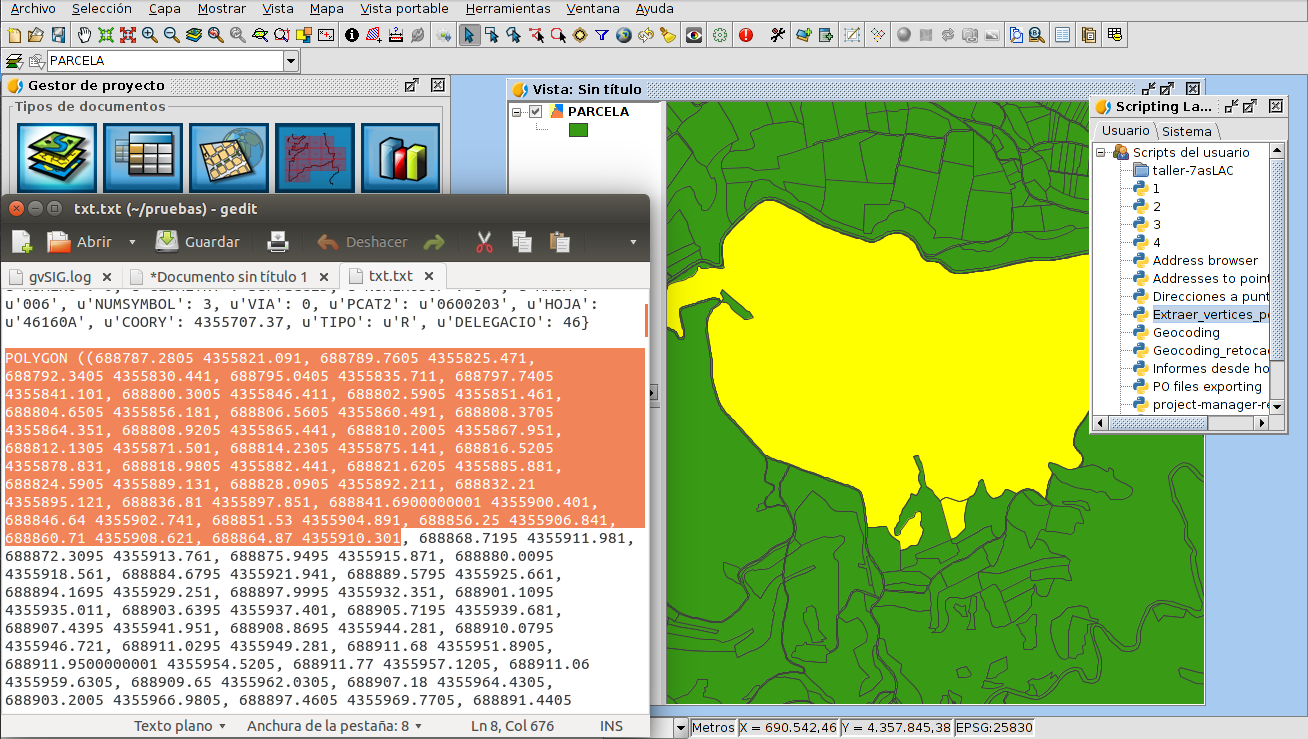1308x739 pixels.
Task: Activate the feature information tool
Action: pos(351,35)
